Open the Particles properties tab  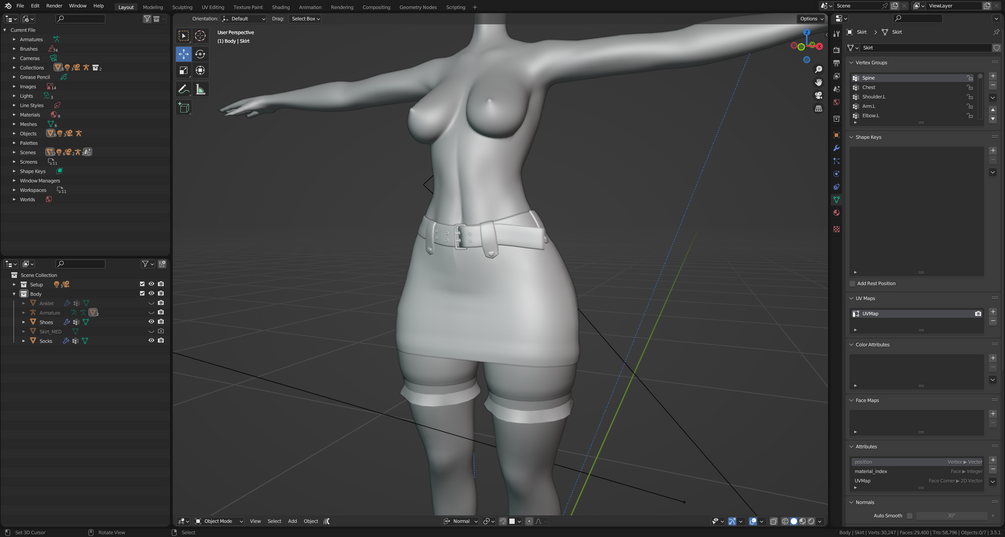tap(836, 161)
